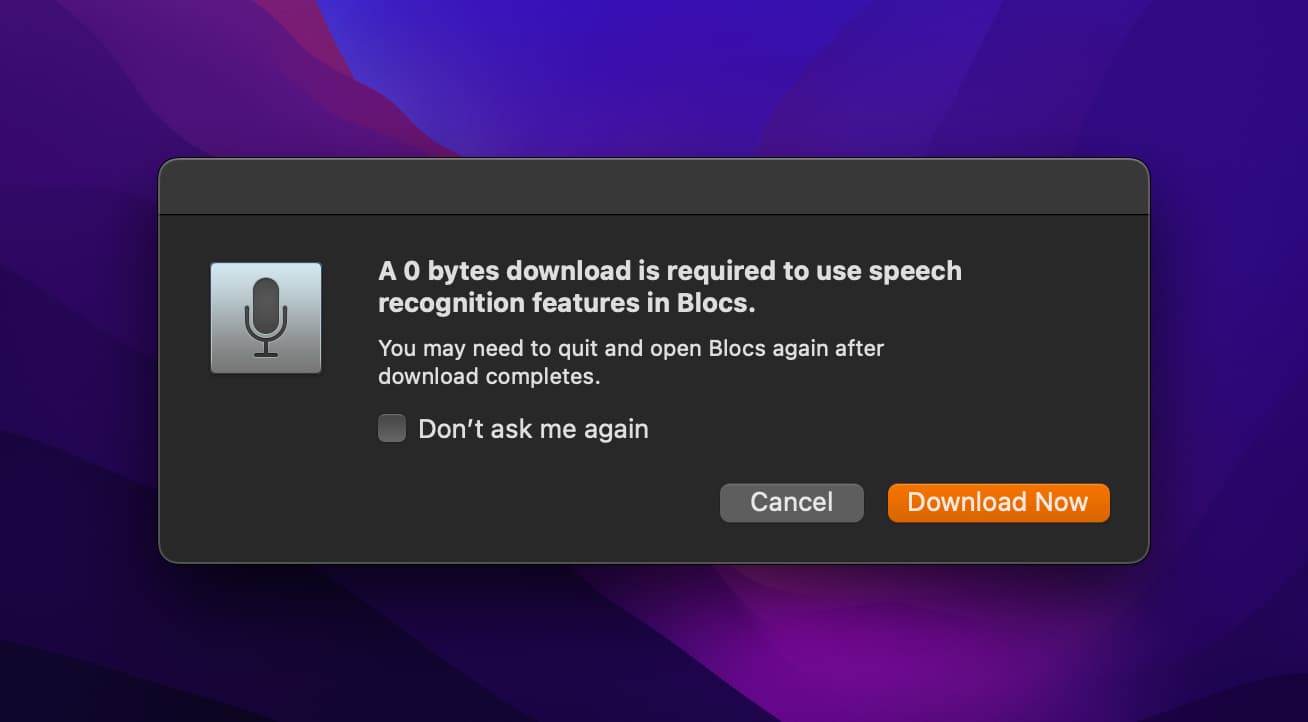Click the desktop wallpaper right of the dialog

[x=1228, y=360]
